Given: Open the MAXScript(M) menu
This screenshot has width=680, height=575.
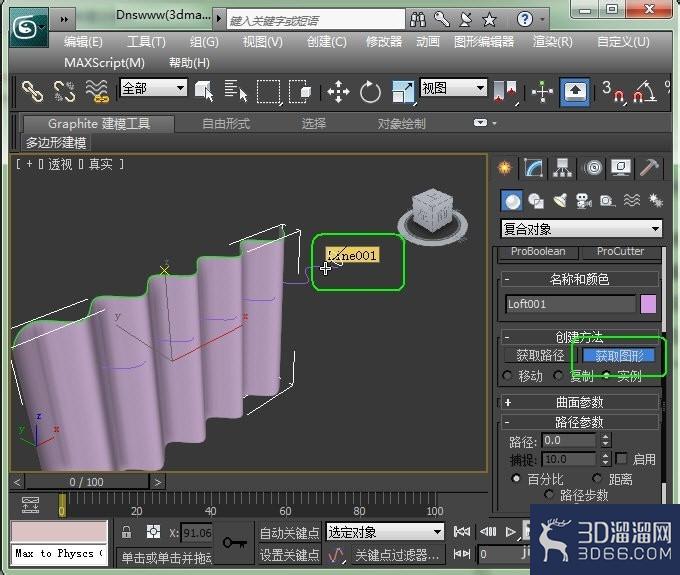Looking at the screenshot, I should (105, 63).
